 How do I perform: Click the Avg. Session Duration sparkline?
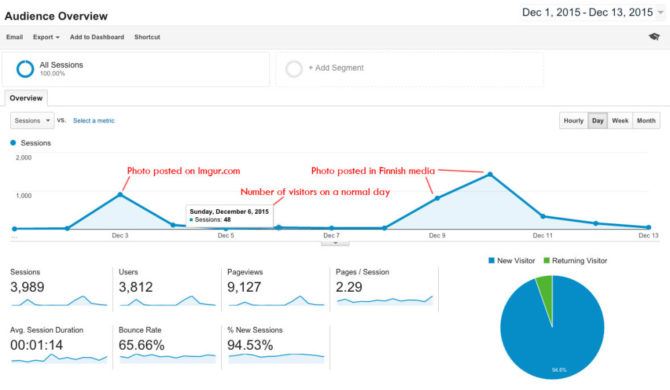click(59, 358)
